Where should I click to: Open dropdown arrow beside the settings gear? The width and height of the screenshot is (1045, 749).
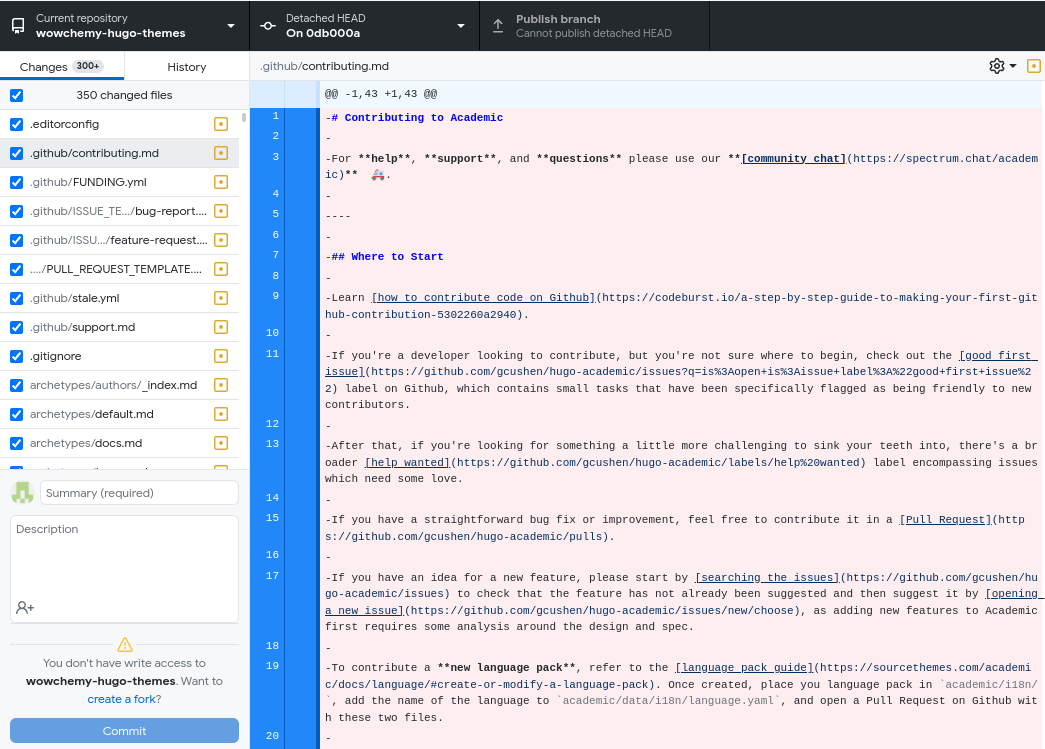[1013, 66]
